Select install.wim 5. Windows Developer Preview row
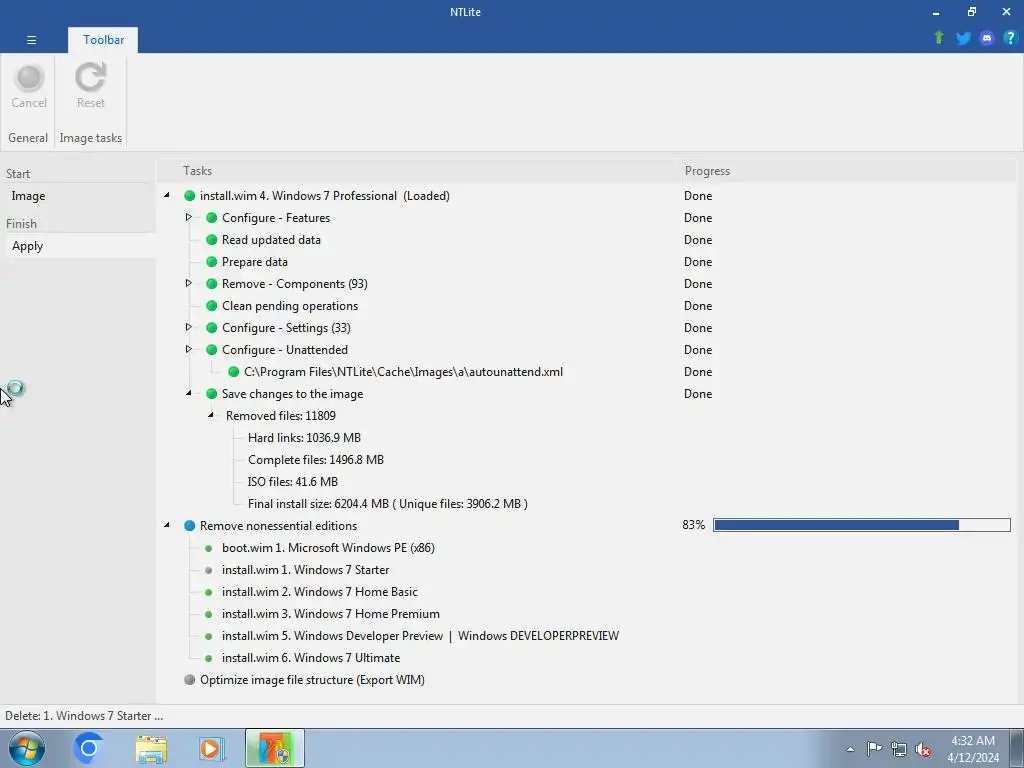This screenshot has height=768, width=1024. coord(421,636)
